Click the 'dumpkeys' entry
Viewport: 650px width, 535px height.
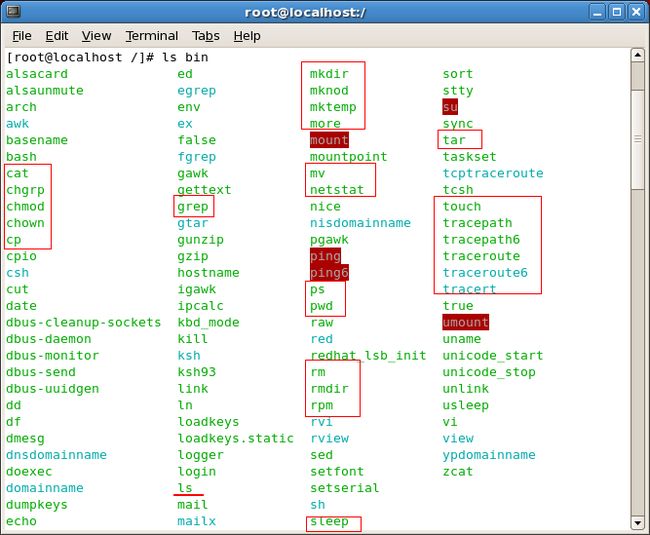37,505
